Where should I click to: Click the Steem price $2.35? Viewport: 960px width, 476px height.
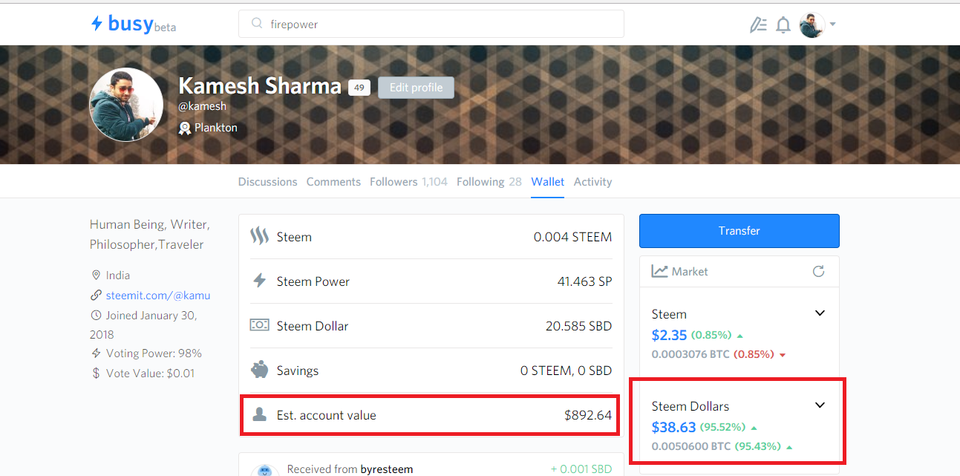coord(669,335)
